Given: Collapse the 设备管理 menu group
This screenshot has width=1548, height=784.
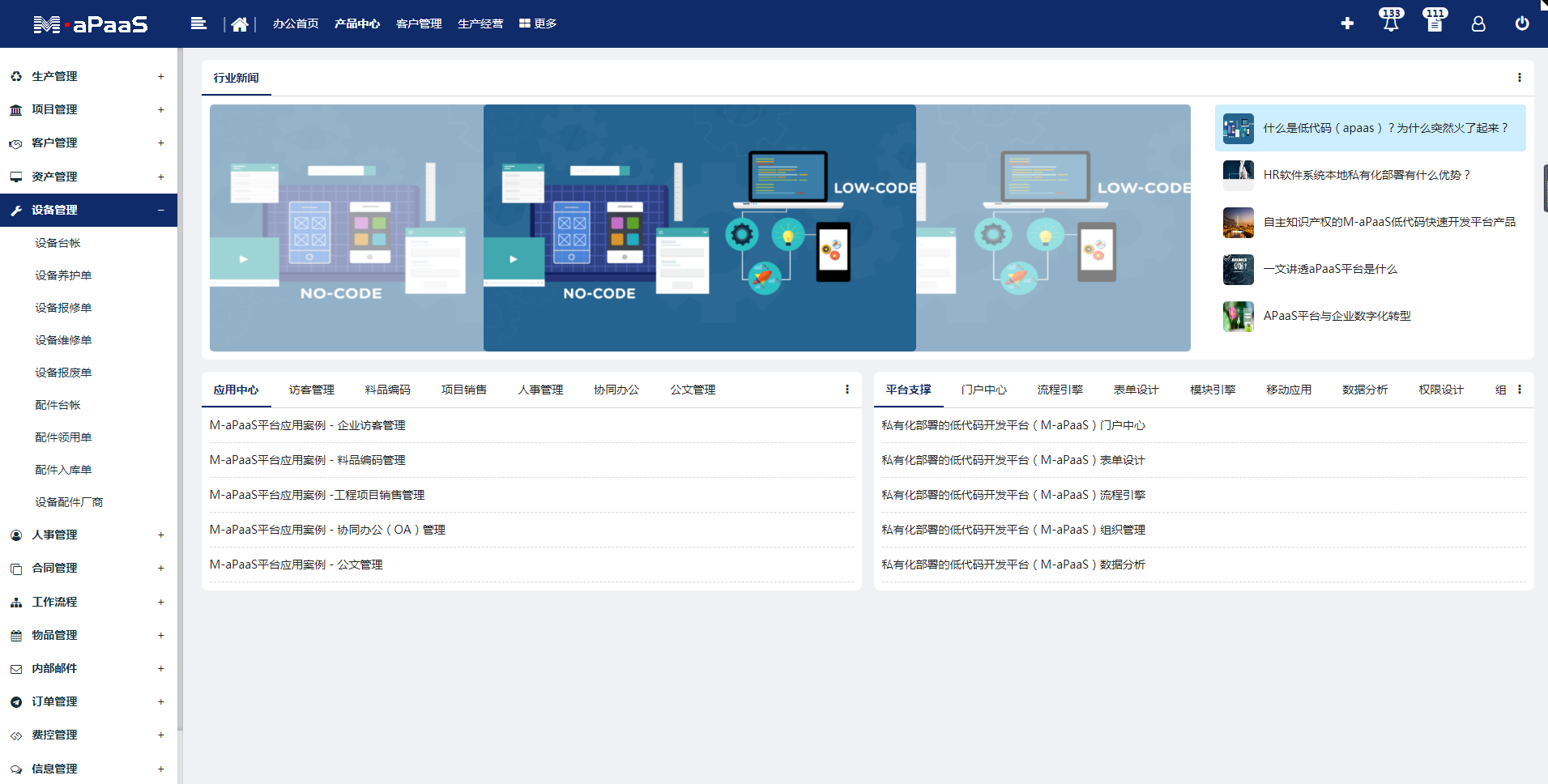Looking at the screenshot, I should (x=160, y=210).
